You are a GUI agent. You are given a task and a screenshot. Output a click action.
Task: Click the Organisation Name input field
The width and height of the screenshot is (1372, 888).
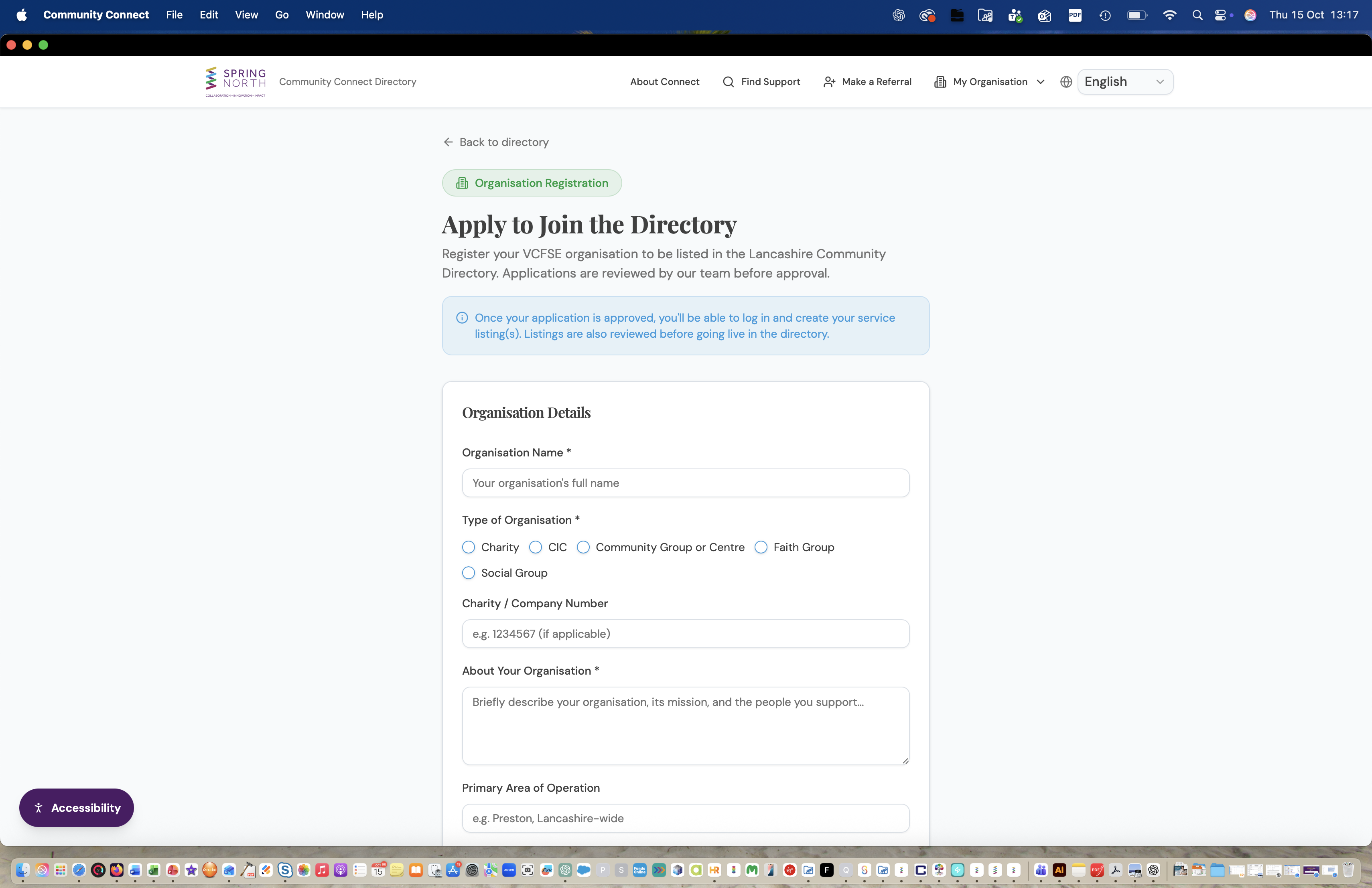686,483
